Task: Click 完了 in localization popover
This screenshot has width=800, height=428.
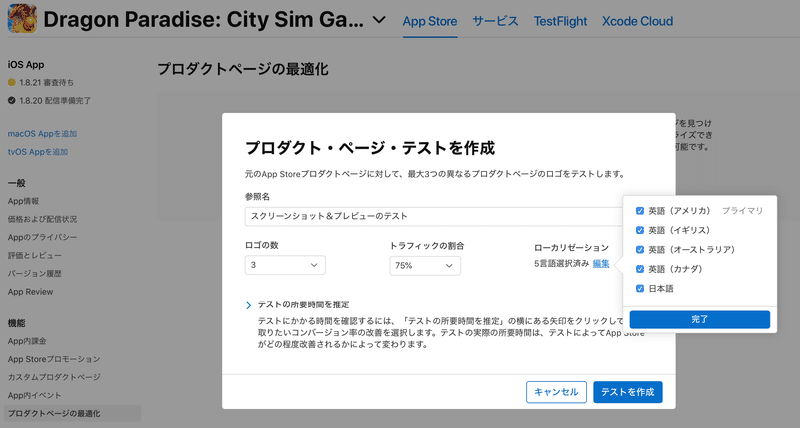Action: point(699,319)
